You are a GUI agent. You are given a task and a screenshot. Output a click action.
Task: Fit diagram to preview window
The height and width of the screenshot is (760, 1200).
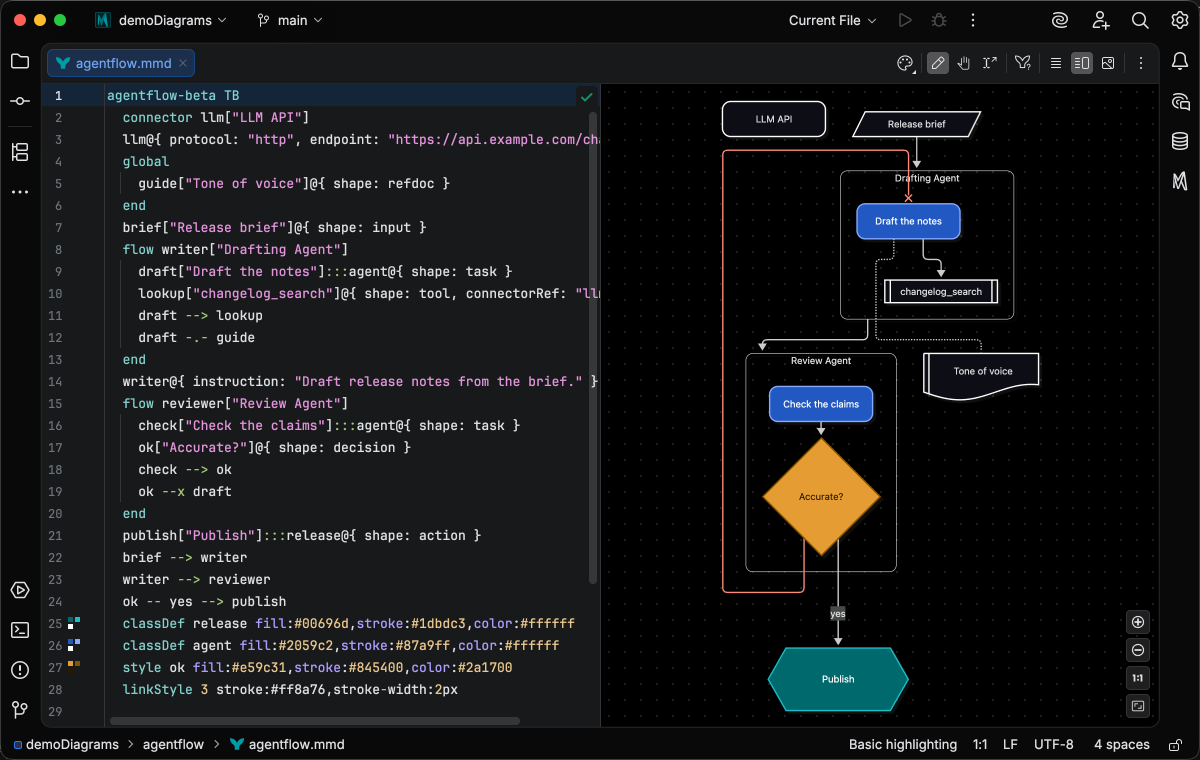tap(1138, 706)
